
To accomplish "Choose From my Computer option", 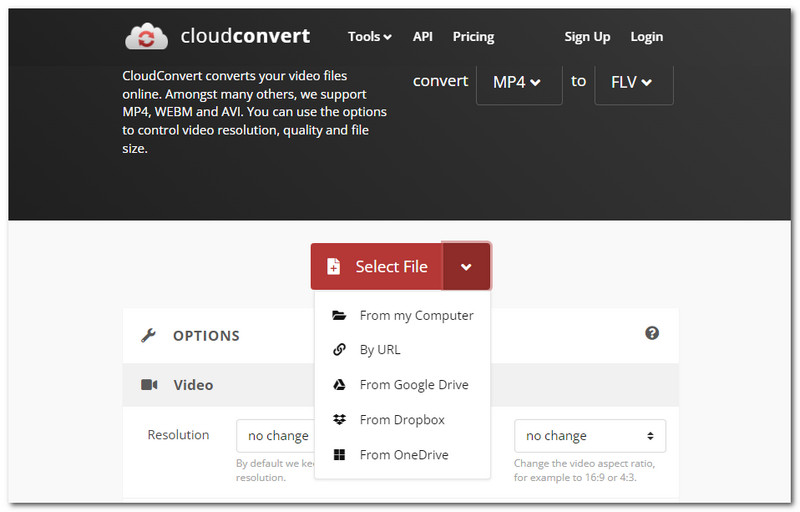I will coord(416,315).
